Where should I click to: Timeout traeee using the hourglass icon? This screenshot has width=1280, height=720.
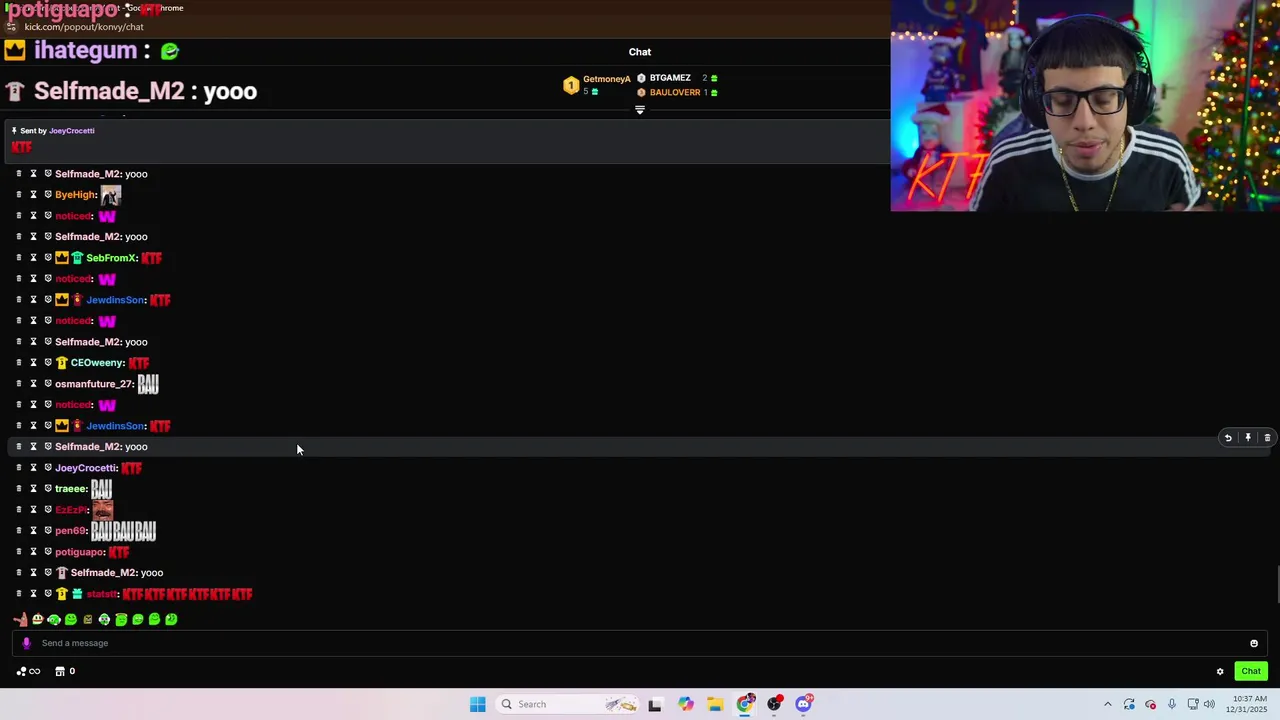33,489
